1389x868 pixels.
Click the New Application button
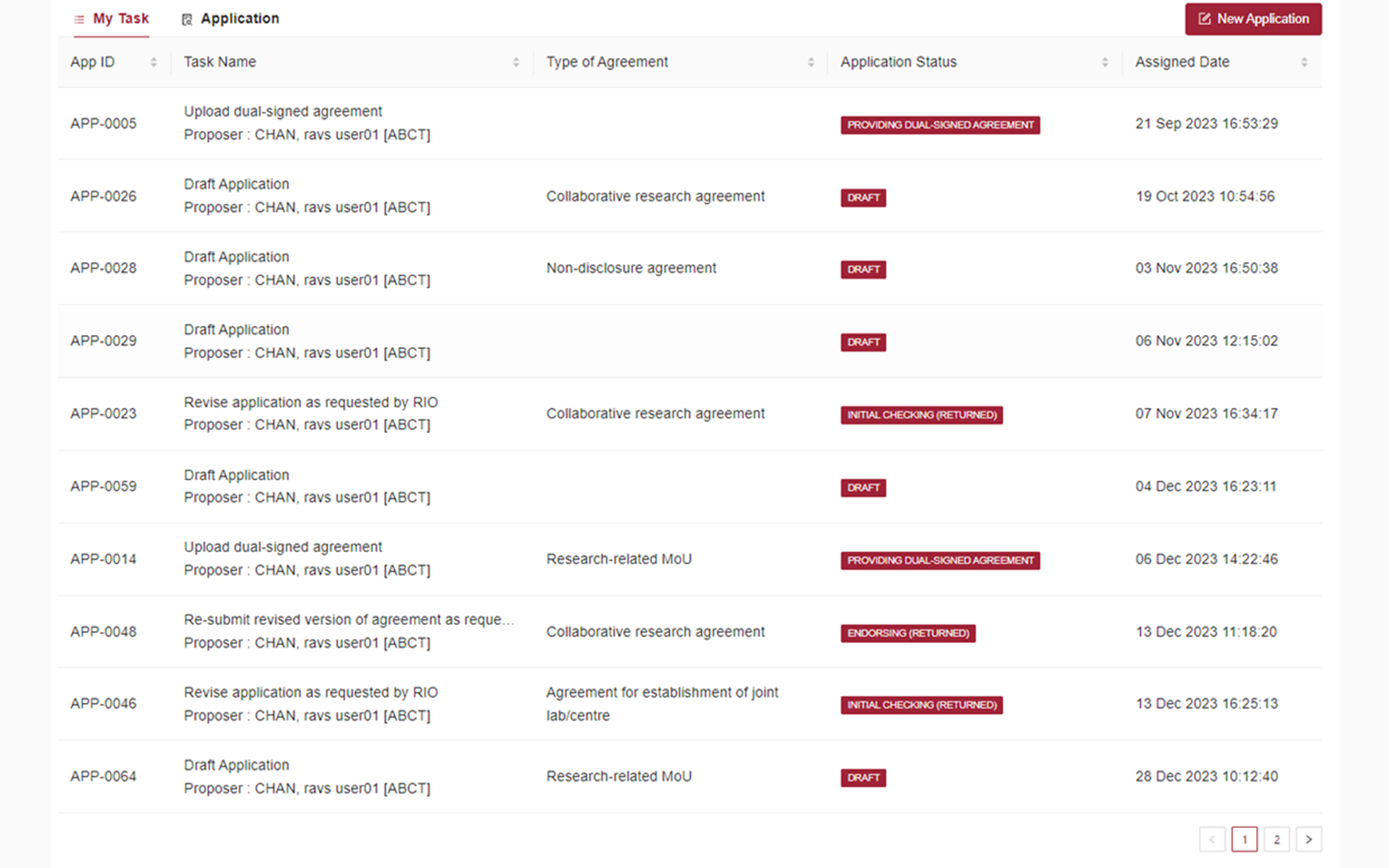click(x=1253, y=18)
